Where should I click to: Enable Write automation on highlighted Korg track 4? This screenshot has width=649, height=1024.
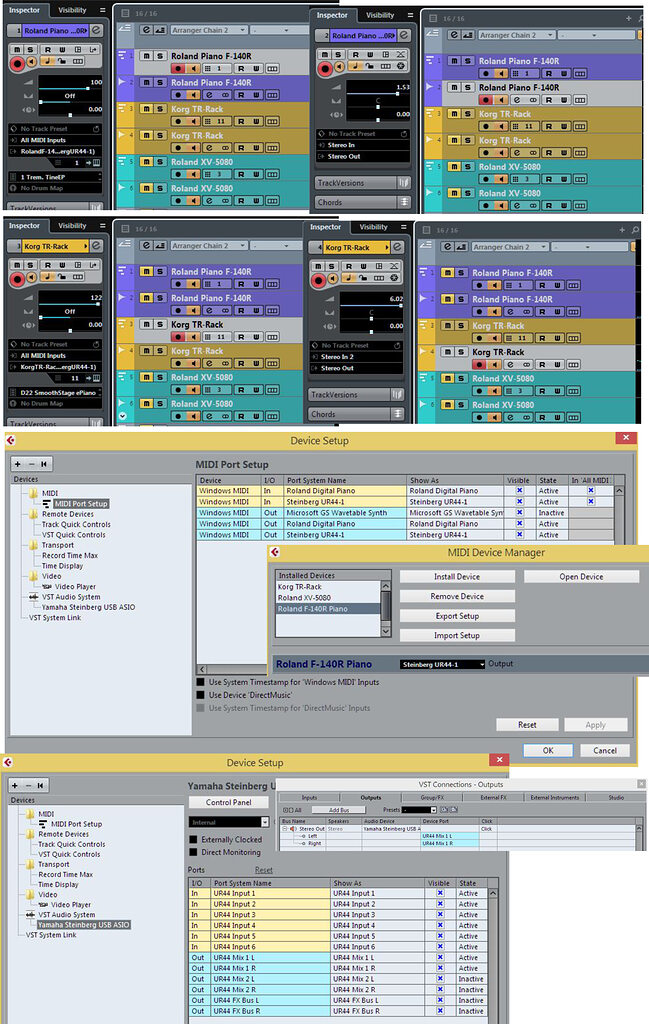pyautogui.click(x=557, y=364)
